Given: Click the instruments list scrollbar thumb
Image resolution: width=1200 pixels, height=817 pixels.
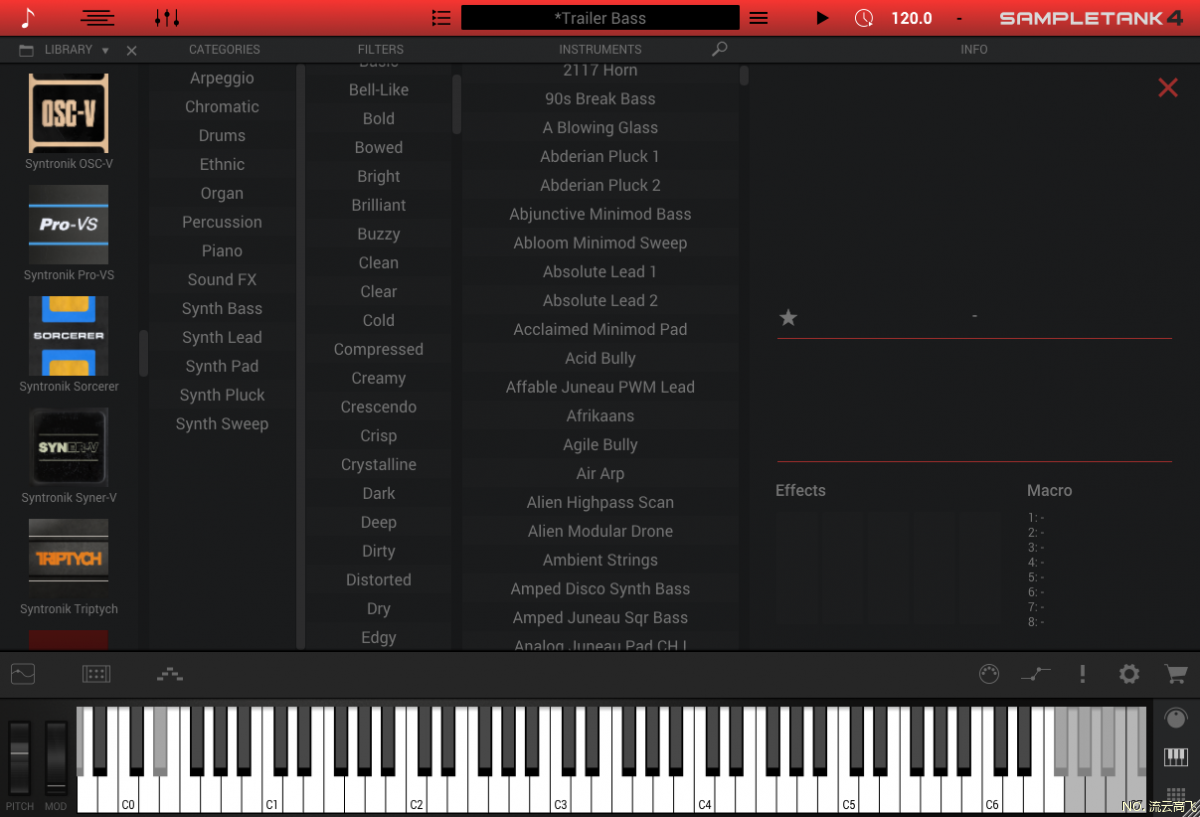Looking at the screenshot, I should coord(744,76).
